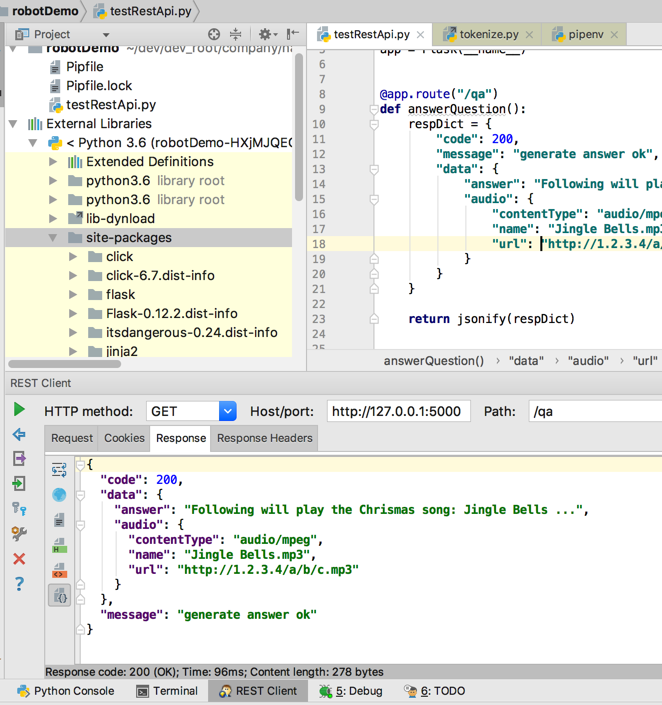Toggle View as Text response button
This screenshot has width=662, height=705.
click(x=59, y=520)
